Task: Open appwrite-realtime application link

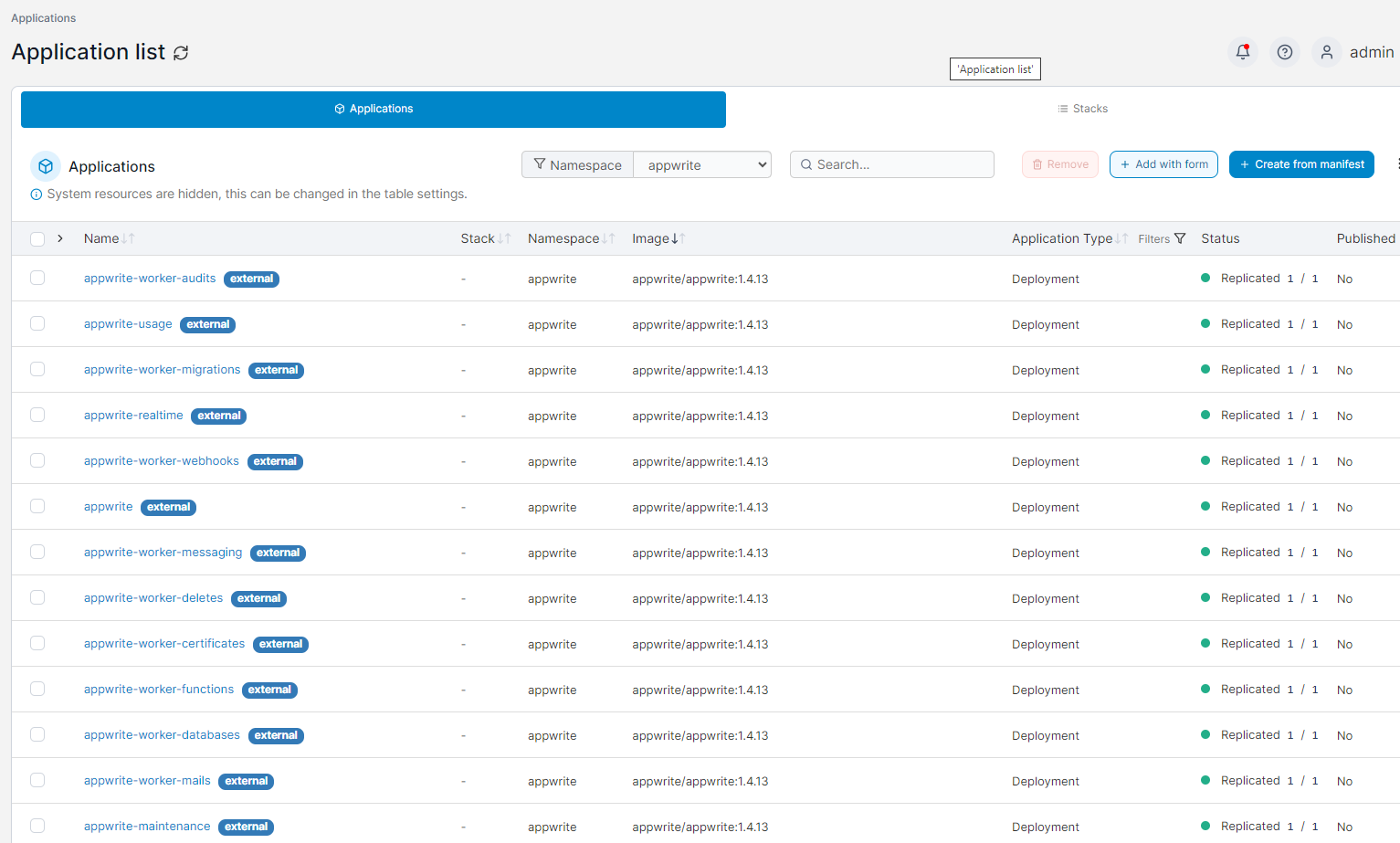Action: point(133,416)
